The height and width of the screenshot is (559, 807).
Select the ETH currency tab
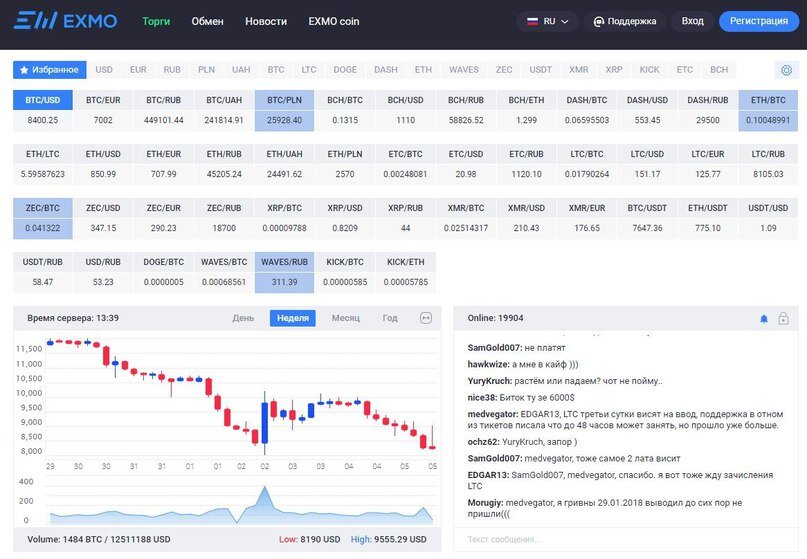coord(423,70)
